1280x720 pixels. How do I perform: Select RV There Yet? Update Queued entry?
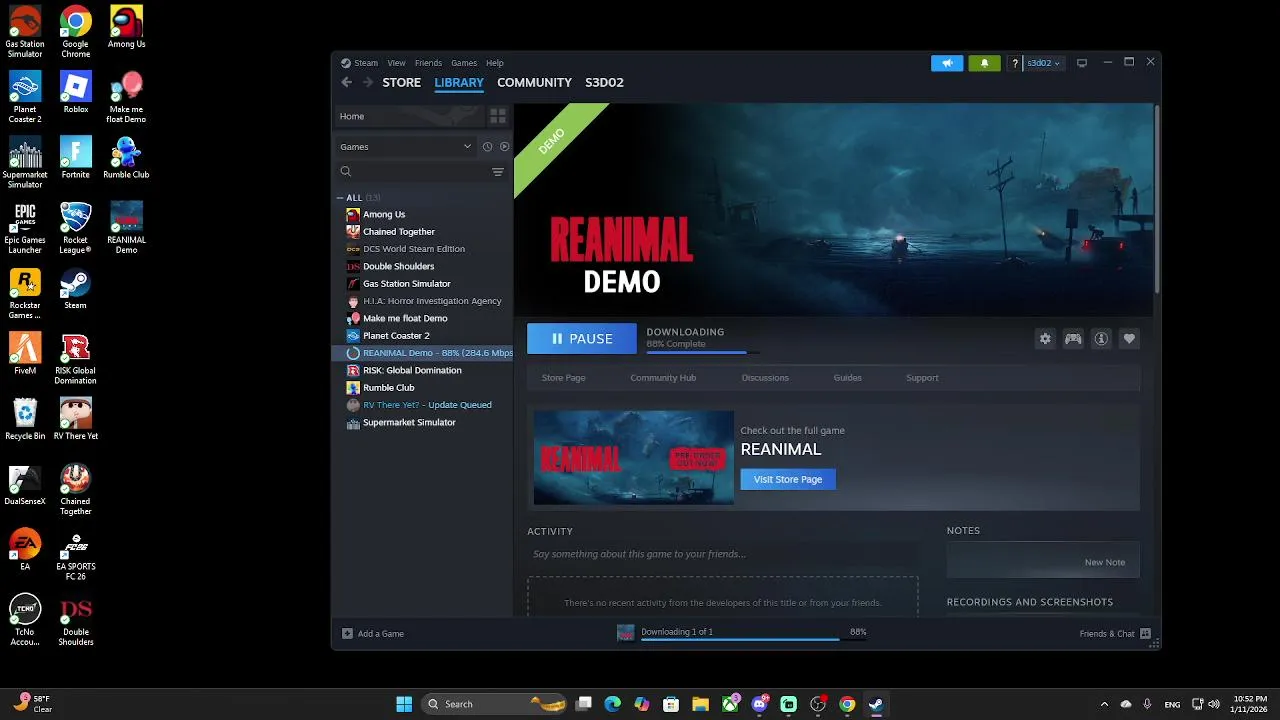click(x=423, y=405)
